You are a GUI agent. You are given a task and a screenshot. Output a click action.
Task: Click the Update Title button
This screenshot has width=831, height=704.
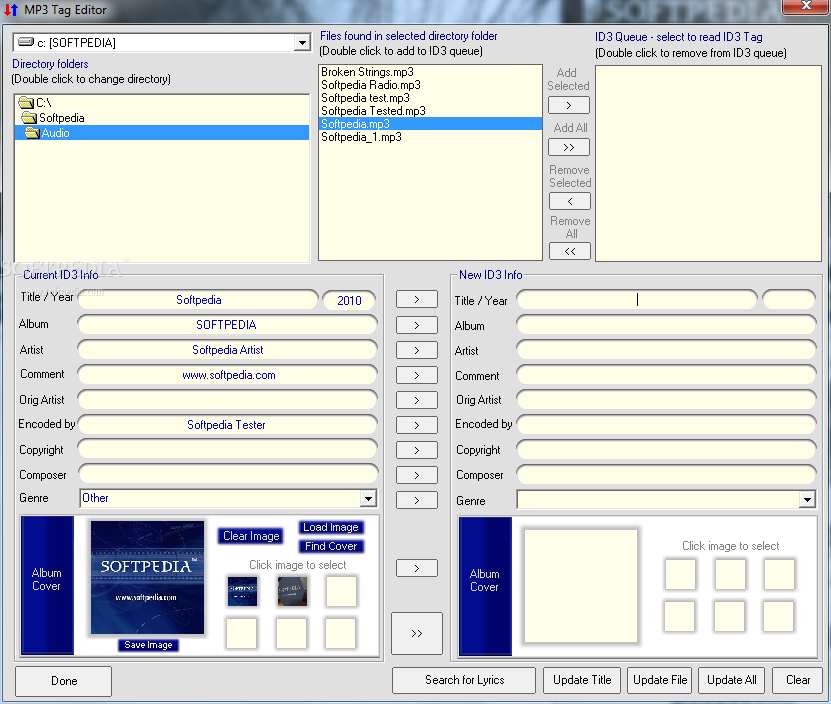582,680
